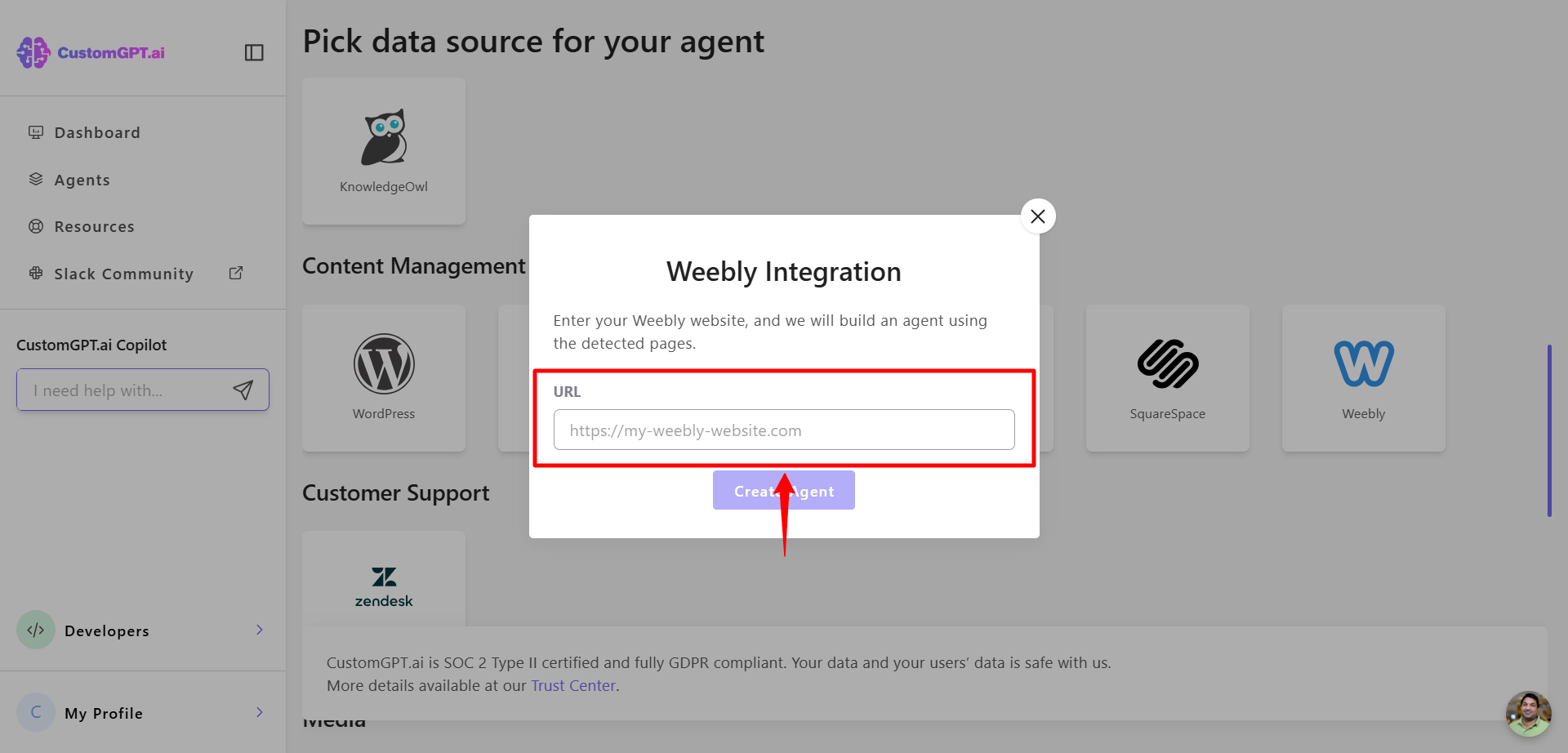
Task: Click the 'Developers' label in the sidebar
Action: click(x=107, y=630)
